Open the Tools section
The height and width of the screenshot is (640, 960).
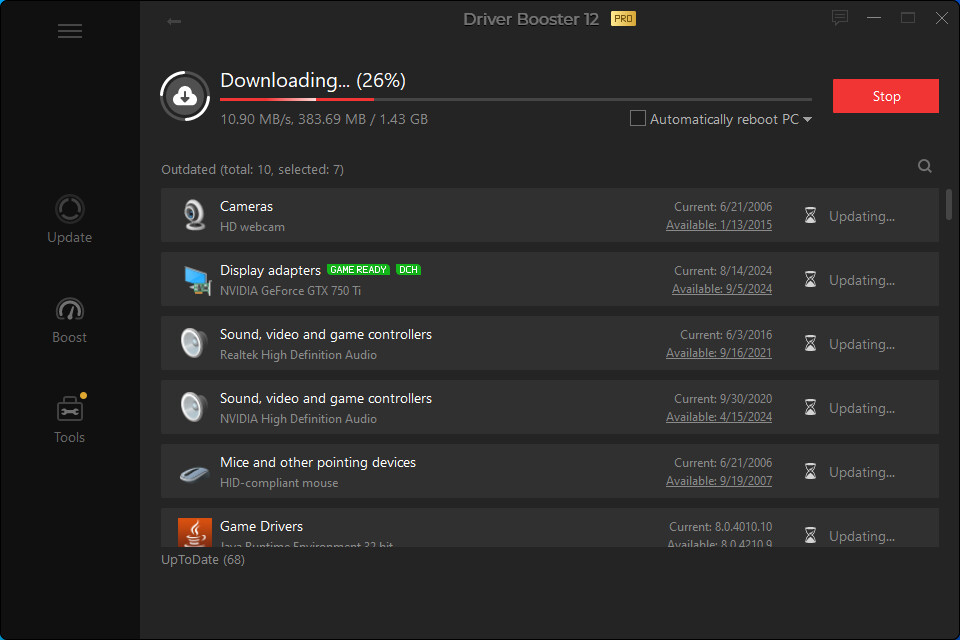tap(70, 420)
